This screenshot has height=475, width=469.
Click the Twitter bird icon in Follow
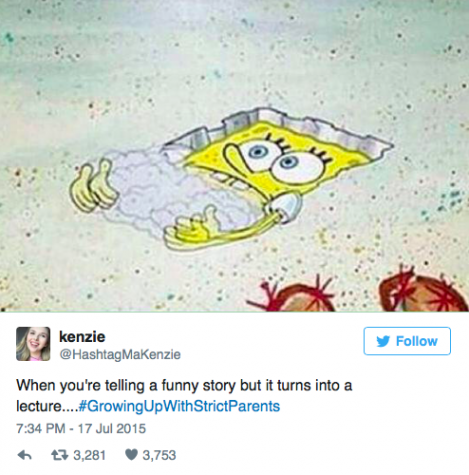[383, 341]
